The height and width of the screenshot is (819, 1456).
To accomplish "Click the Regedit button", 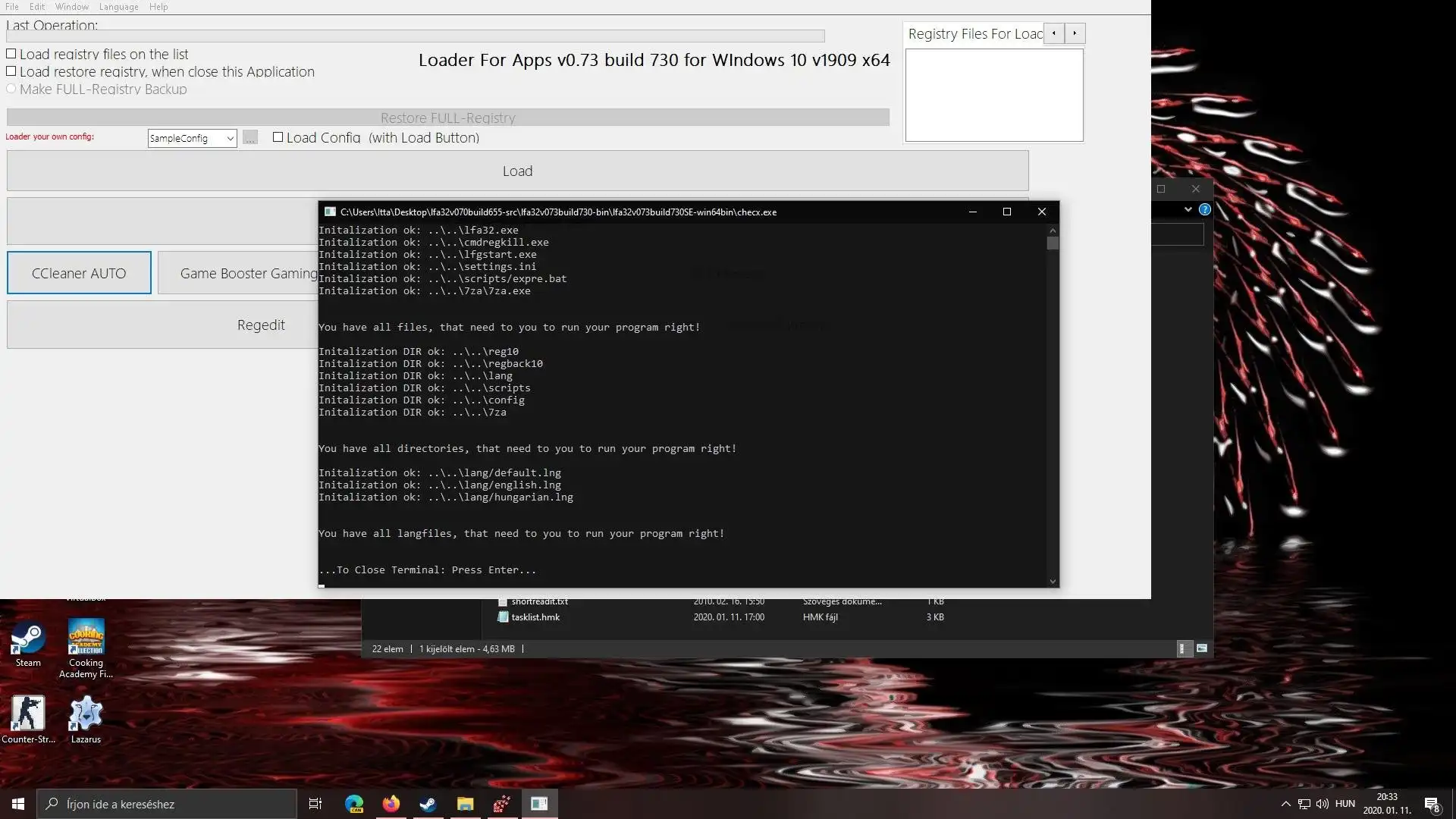I will point(261,324).
